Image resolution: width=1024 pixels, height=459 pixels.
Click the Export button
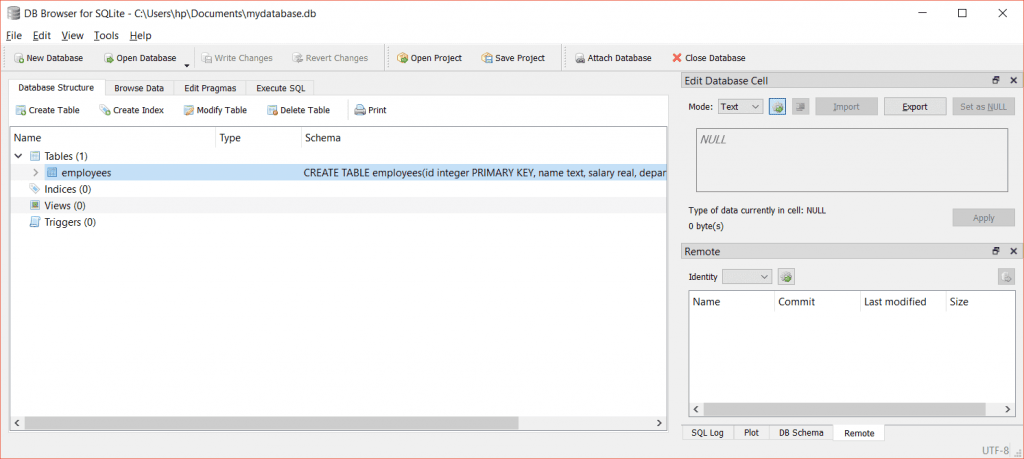pos(915,106)
